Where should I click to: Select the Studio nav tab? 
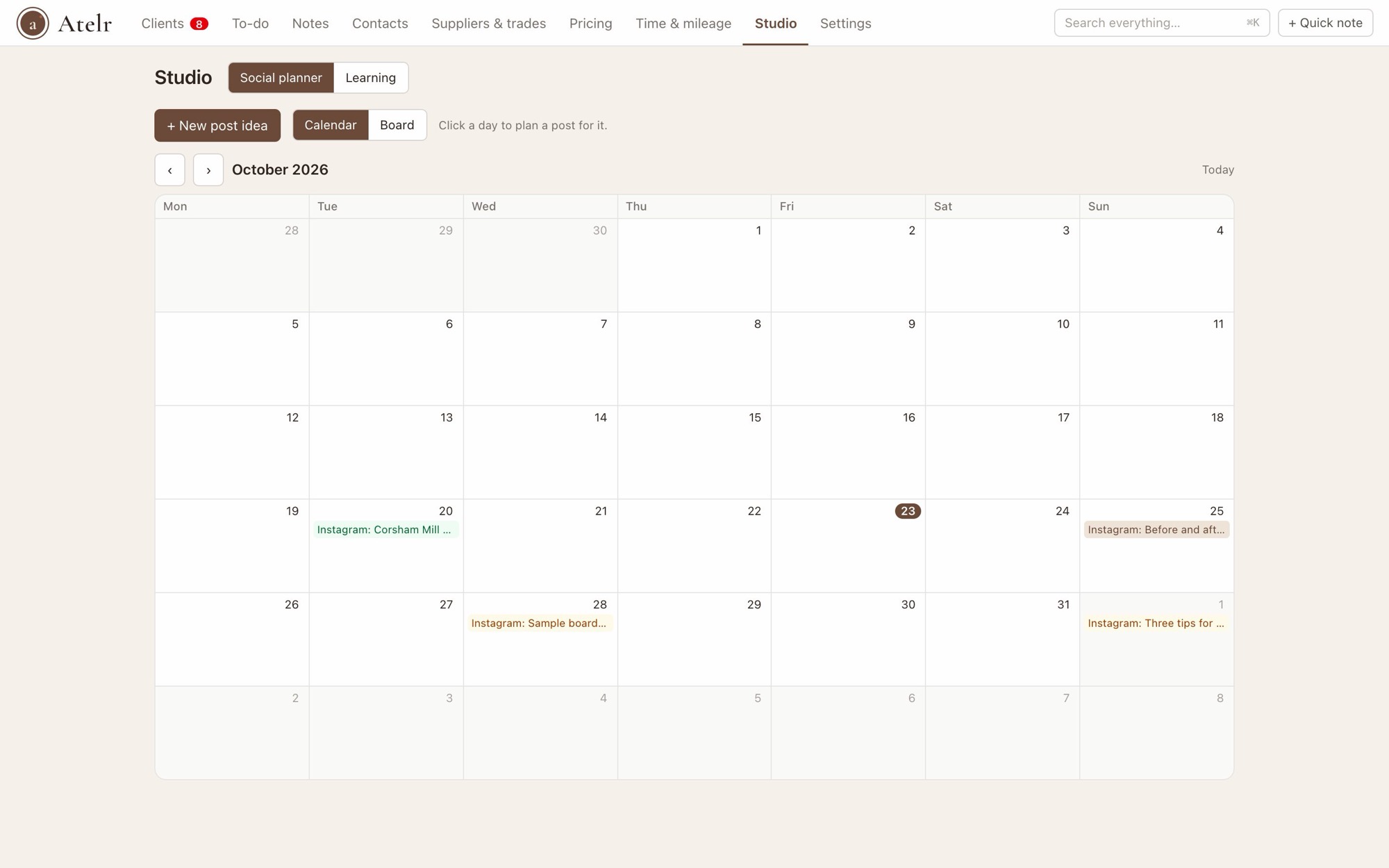click(x=776, y=23)
